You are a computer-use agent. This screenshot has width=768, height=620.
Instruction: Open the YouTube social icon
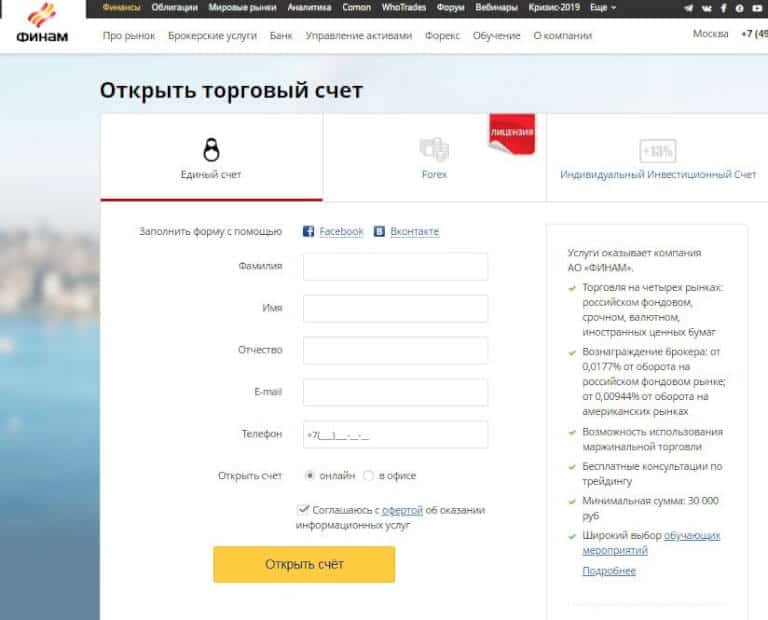coord(757,8)
